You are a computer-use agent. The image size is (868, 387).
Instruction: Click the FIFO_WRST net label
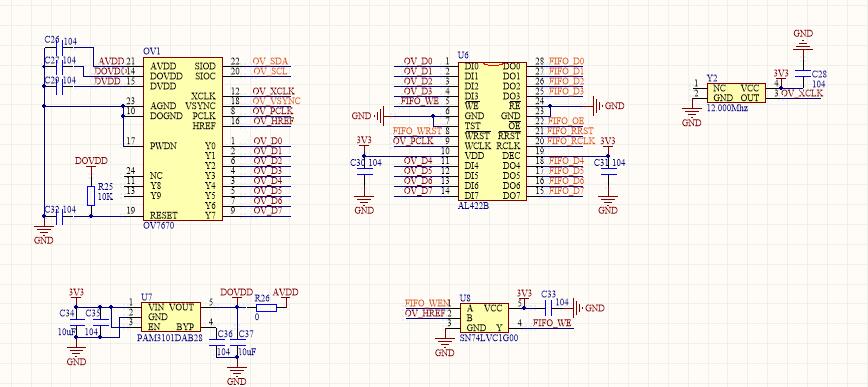point(417,131)
